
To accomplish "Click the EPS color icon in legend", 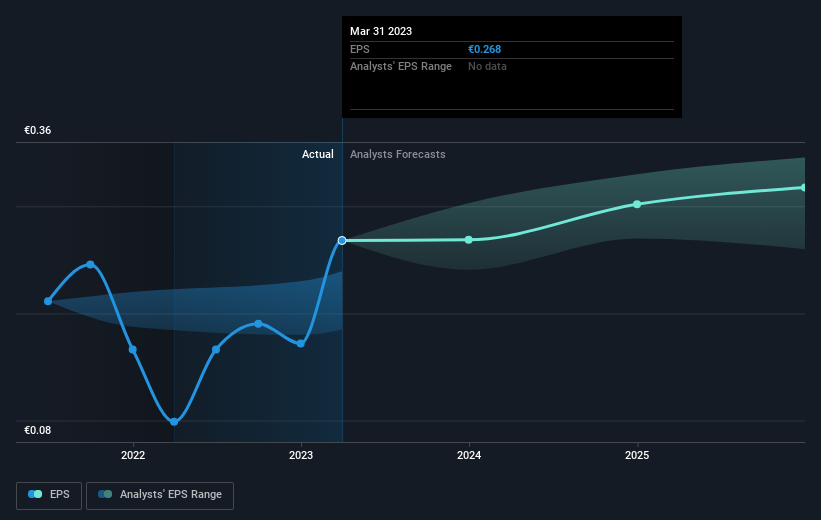I will [x=35, y=494].
